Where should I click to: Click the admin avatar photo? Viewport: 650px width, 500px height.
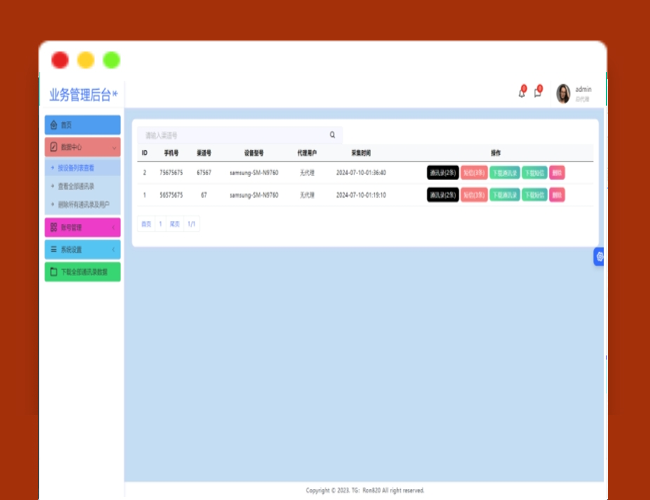tap(563, 94)
